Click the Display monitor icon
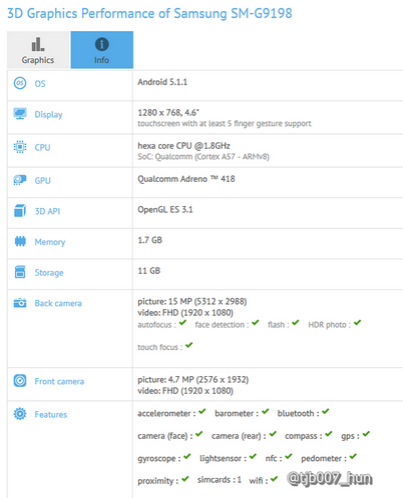 [20, 114]
